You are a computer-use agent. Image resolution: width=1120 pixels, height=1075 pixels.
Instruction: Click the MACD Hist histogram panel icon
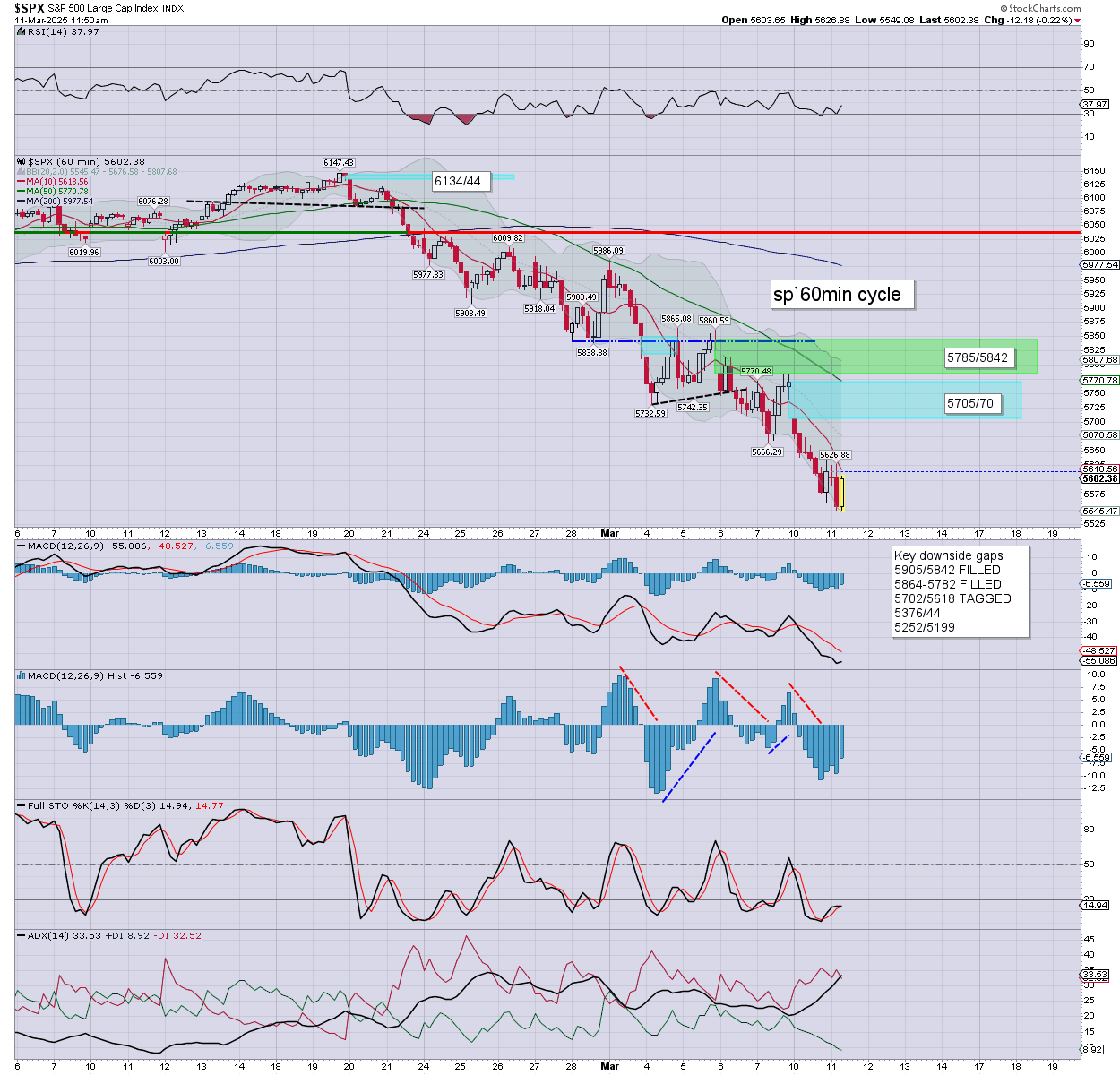pos(21,675)
